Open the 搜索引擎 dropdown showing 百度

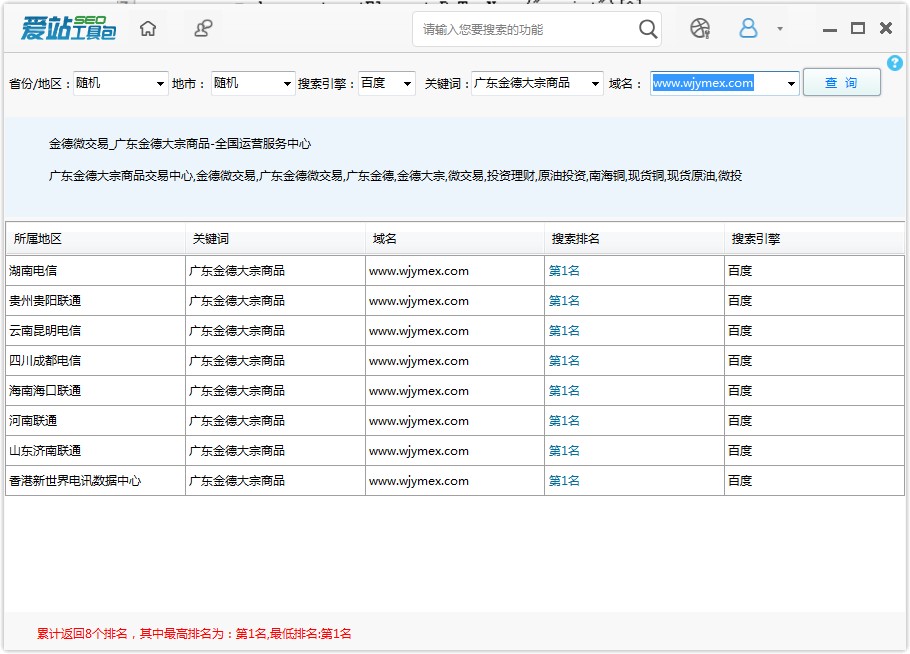(407, 84)
